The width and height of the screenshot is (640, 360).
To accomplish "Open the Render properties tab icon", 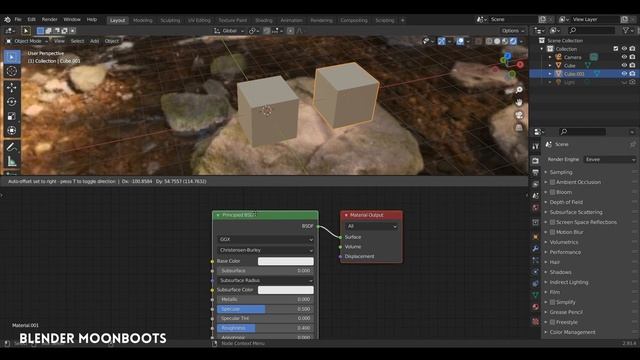I will pos(536,161).
